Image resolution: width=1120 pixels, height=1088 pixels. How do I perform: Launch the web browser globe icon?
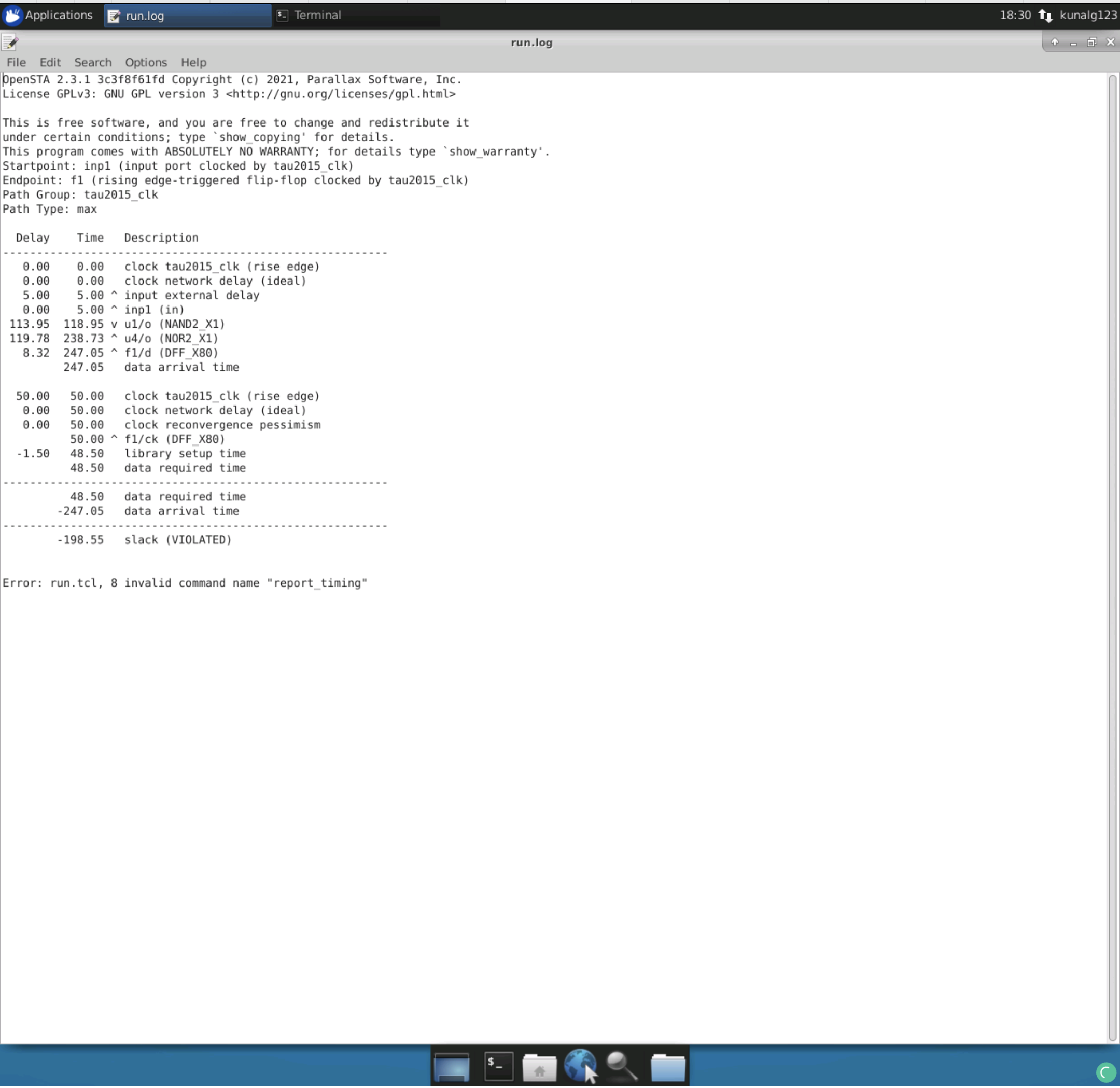(580, 1064)
